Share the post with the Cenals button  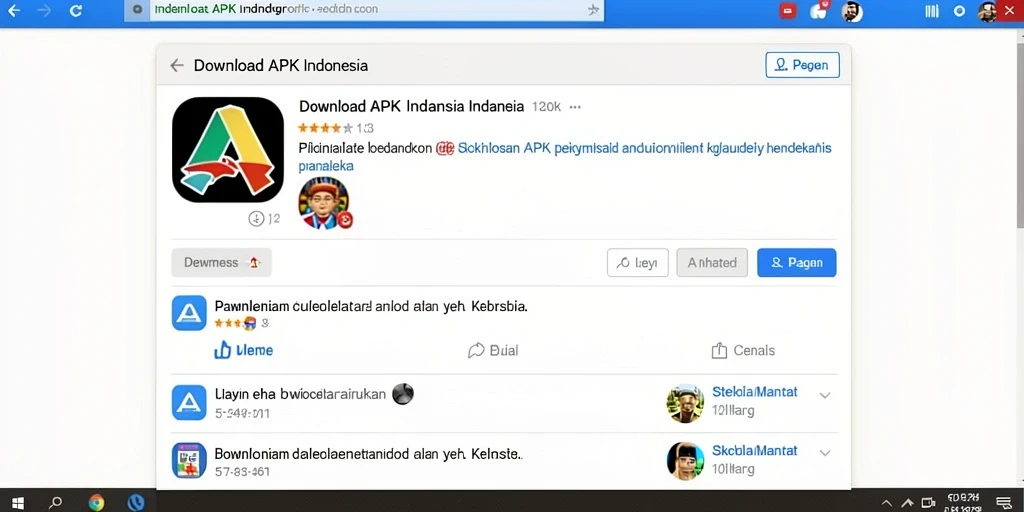coord(743,351)
